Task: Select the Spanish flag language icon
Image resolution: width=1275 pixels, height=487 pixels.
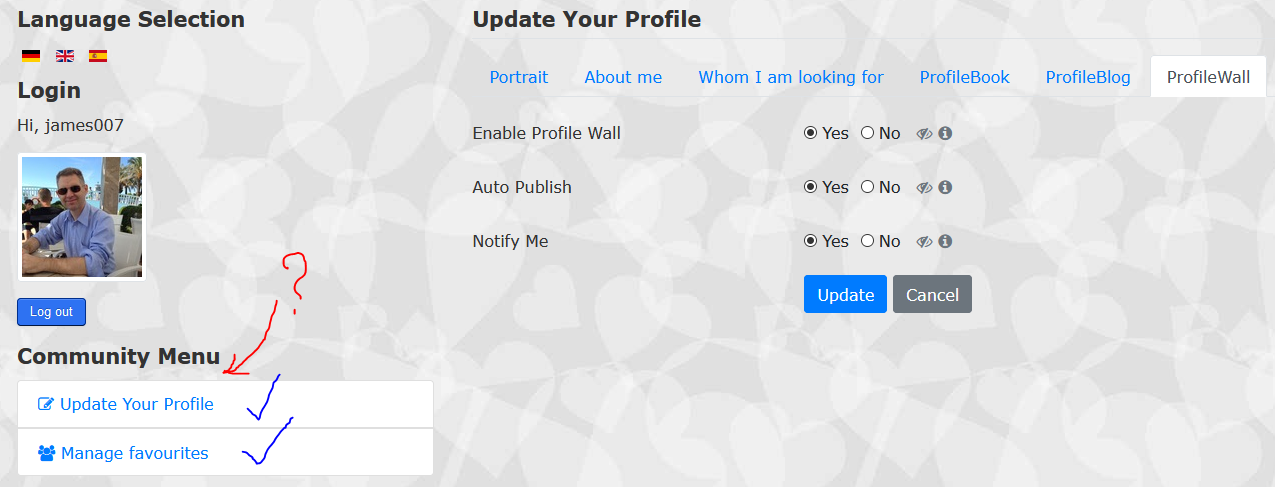Action: pyautogui.click(x=98, y=56)
